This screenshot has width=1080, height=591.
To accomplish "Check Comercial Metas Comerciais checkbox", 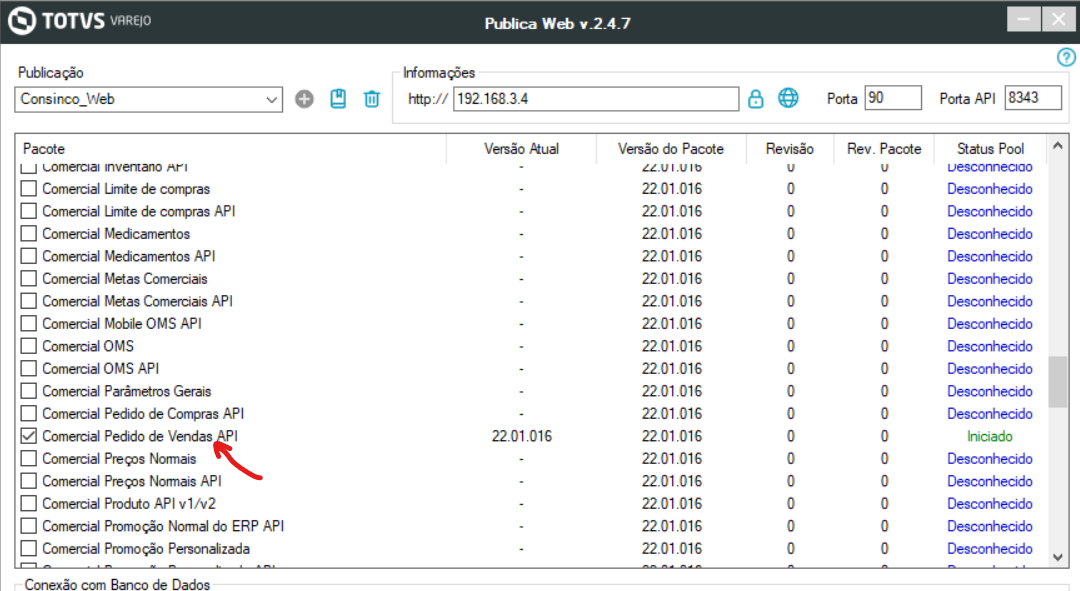I will (28, 279).
